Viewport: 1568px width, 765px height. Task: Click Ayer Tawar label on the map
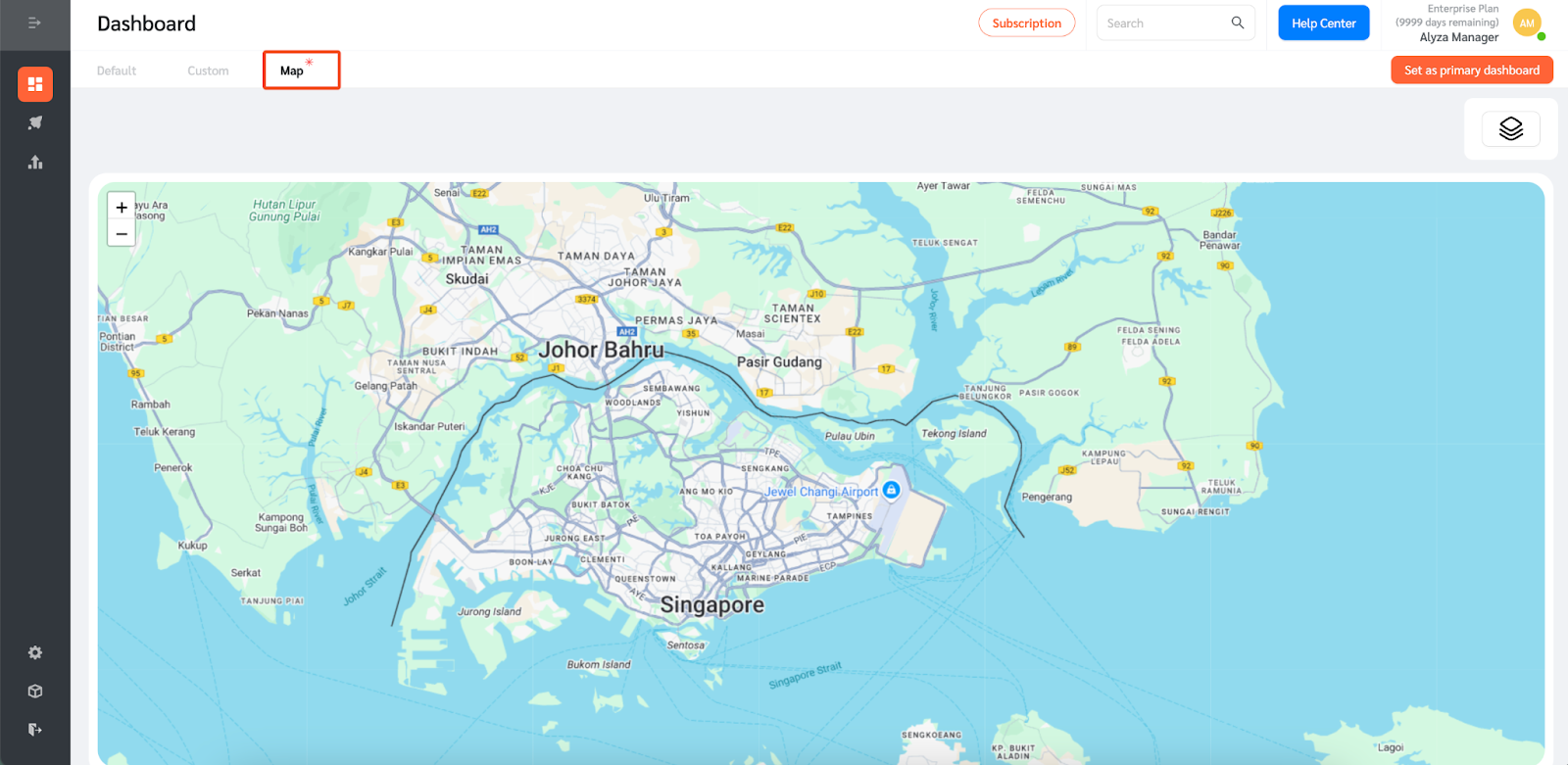[943, 185]
